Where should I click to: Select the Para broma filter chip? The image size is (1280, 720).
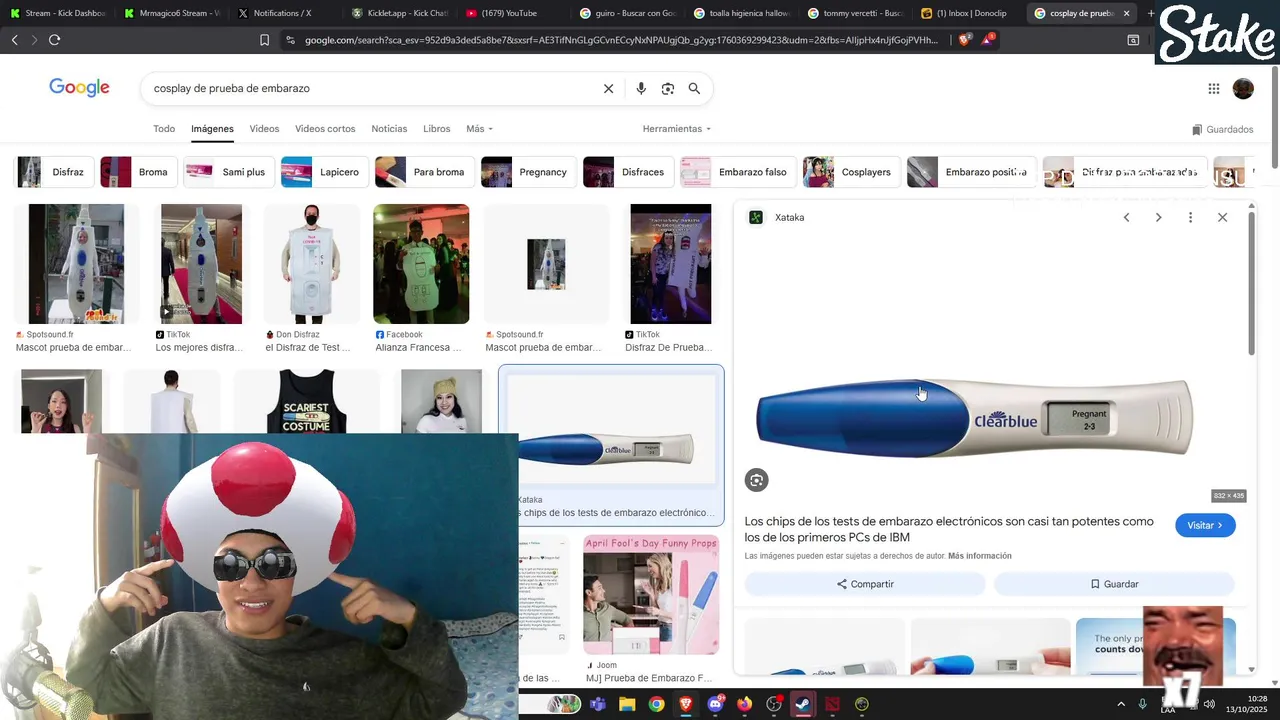point(424,172)
